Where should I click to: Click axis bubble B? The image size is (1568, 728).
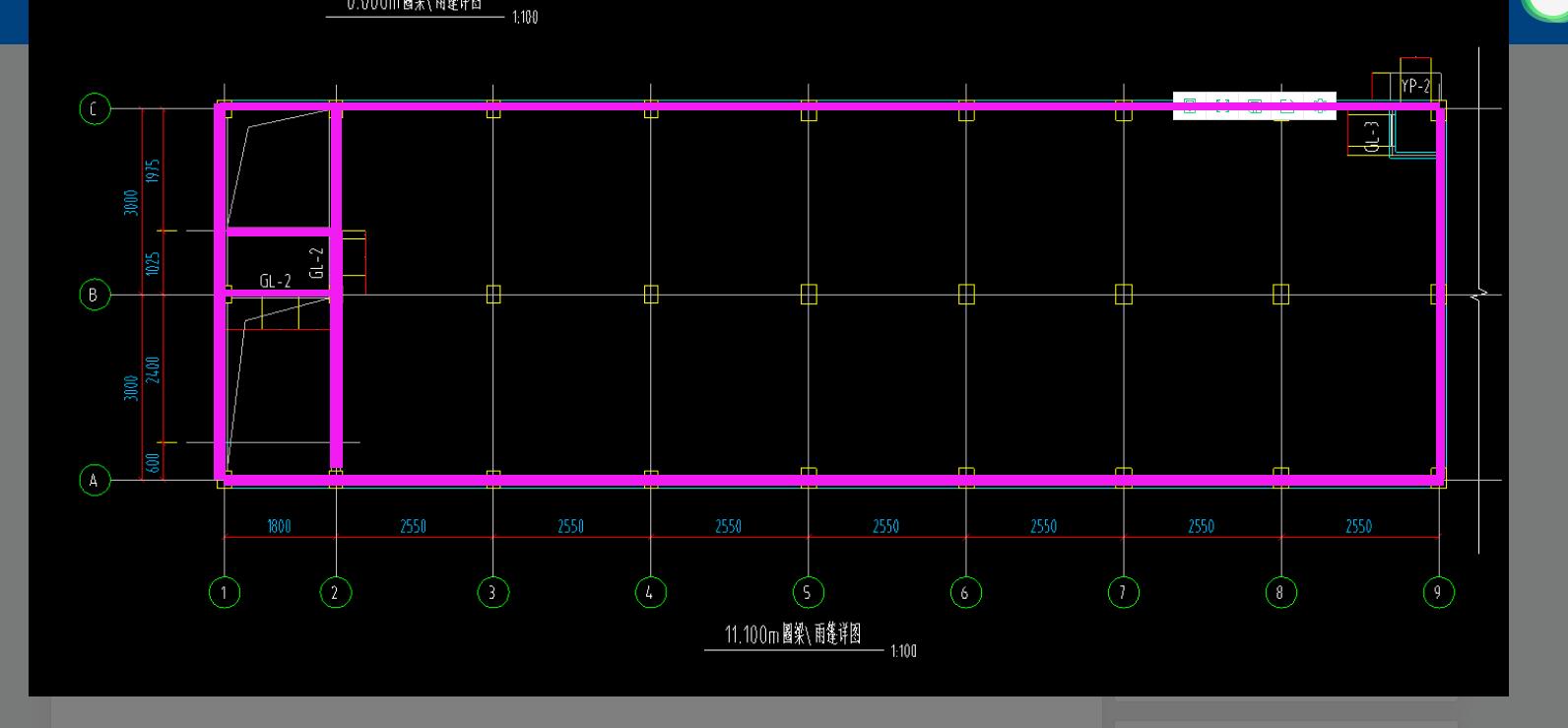click(x=95, y=295)
